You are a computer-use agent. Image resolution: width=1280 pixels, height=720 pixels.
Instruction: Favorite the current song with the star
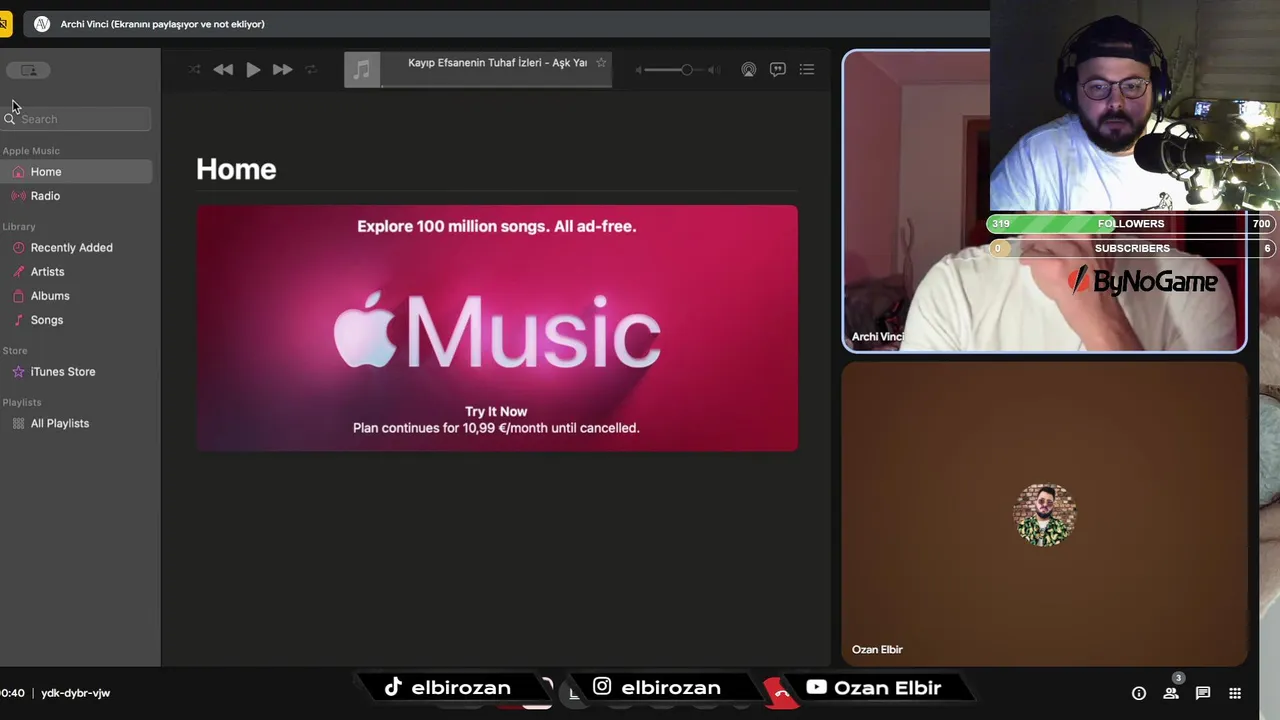pyautogui.click(x=601, y=62)
